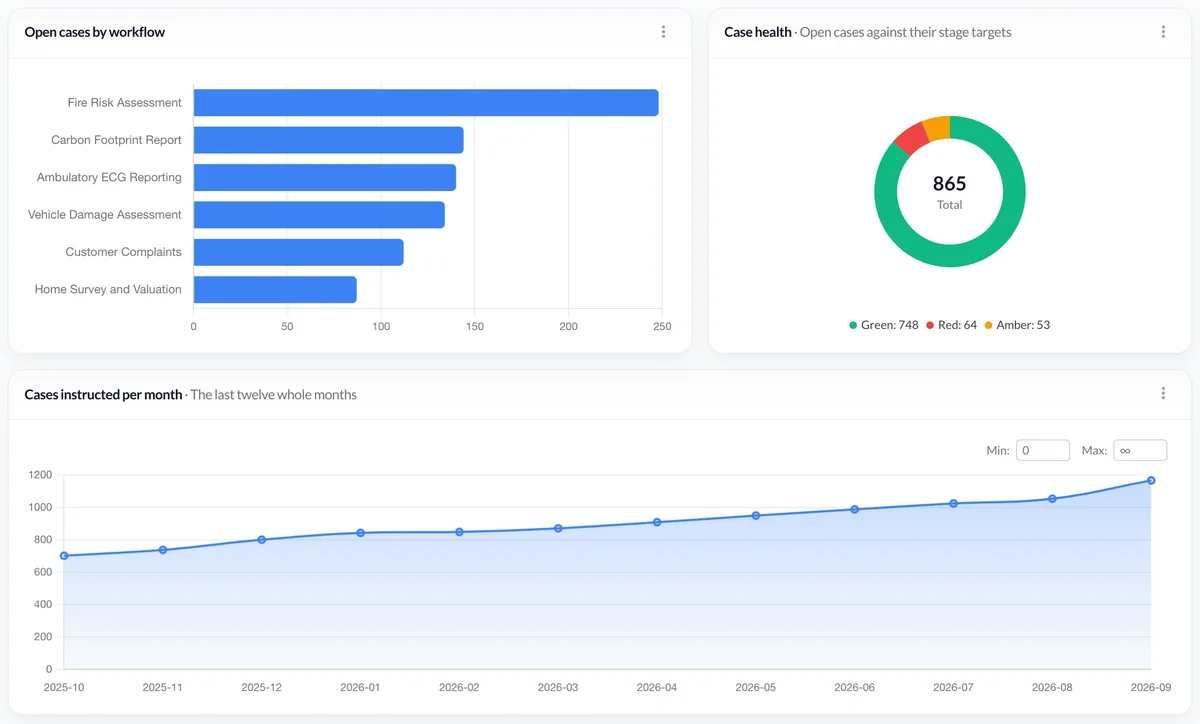Click the Open cases by workflow title
The height and width of the screenshot is (724, 1200).
click(95, 32)
